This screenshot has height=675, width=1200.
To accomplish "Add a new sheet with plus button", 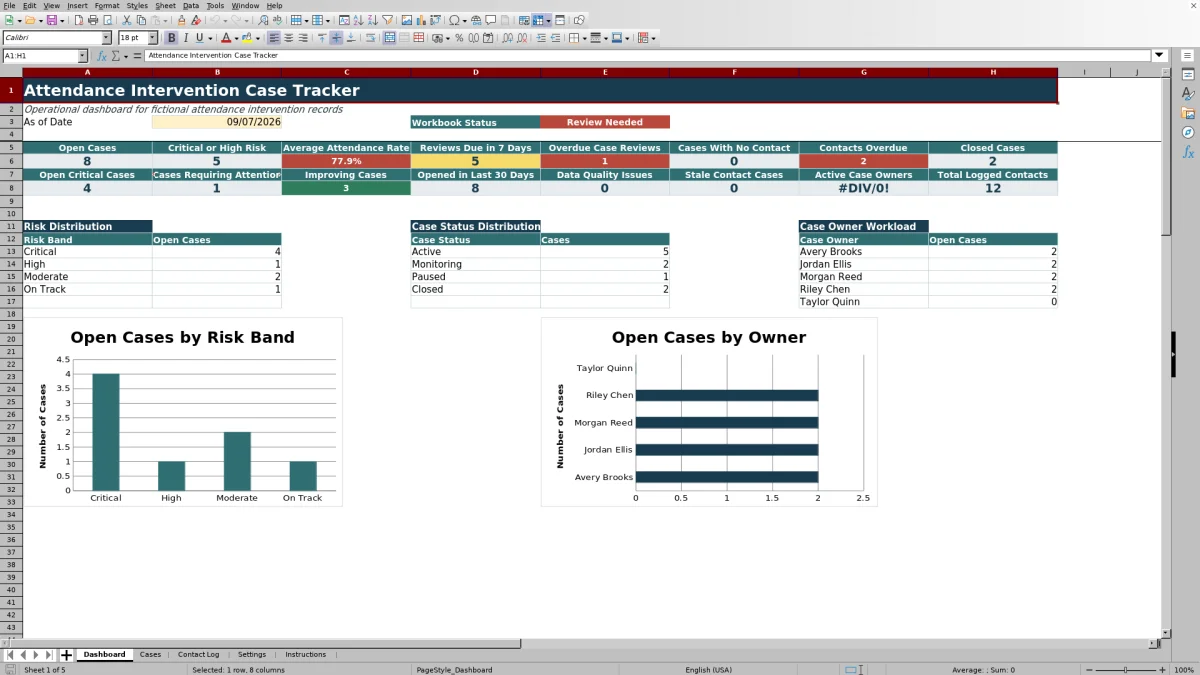I will [67, 655].
